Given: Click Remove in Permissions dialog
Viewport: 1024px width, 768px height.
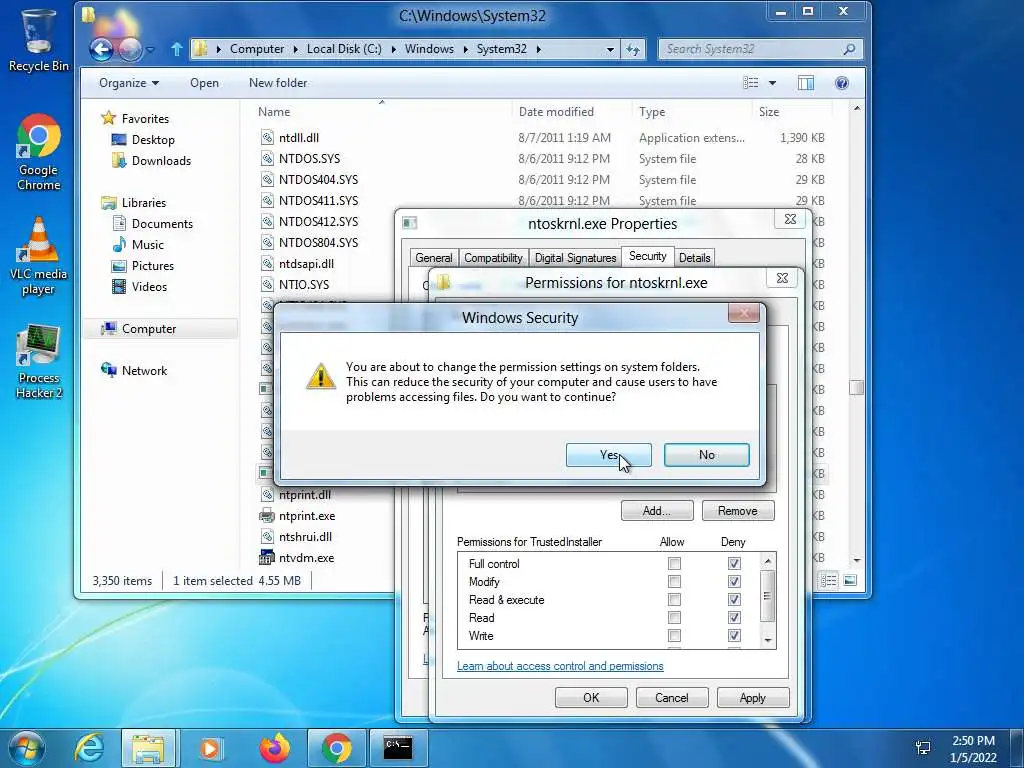Looking at the screenshot, I should coord(738,511).
